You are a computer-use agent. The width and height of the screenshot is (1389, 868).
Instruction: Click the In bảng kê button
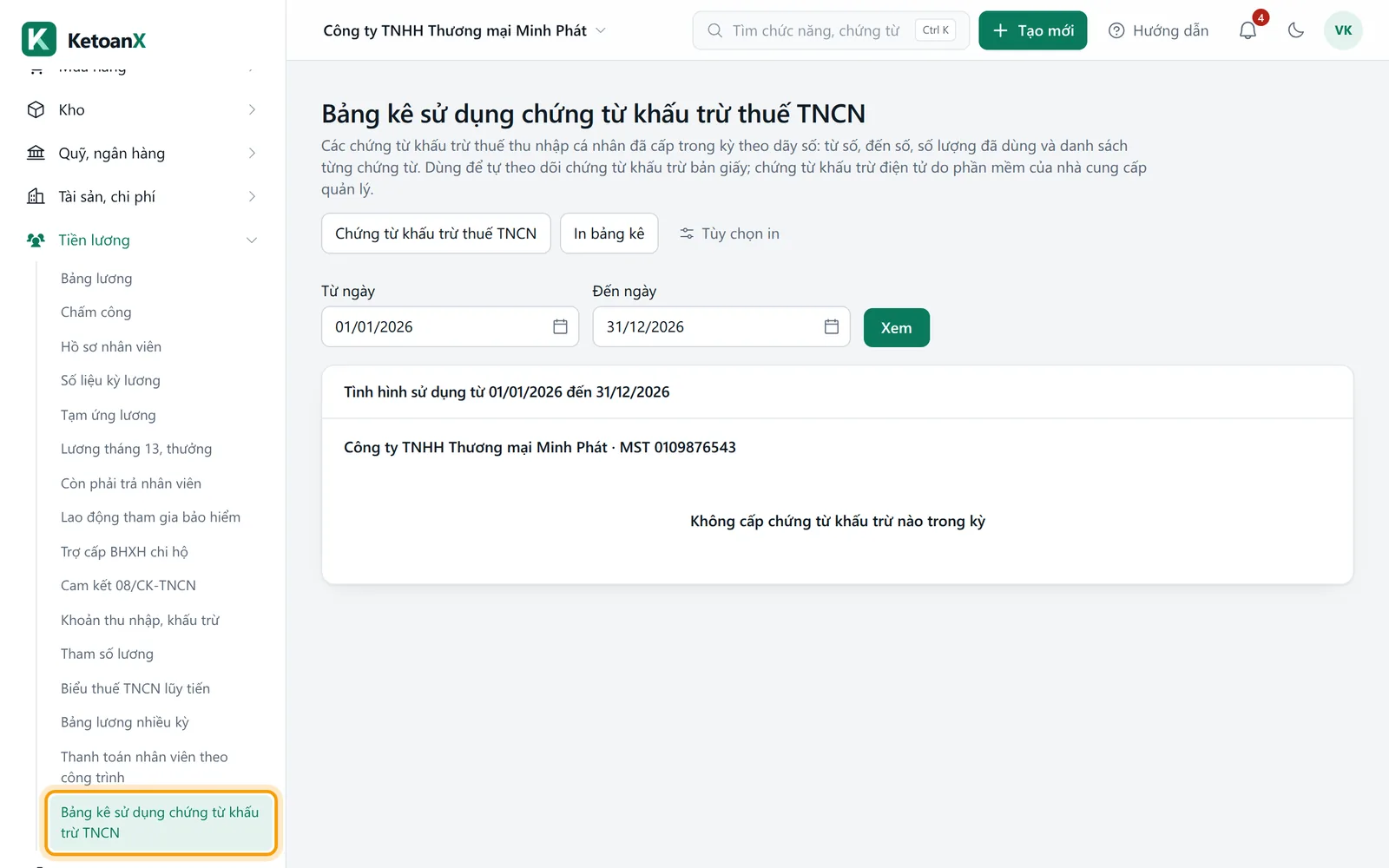pyautogui.click(x=609, y=233)
